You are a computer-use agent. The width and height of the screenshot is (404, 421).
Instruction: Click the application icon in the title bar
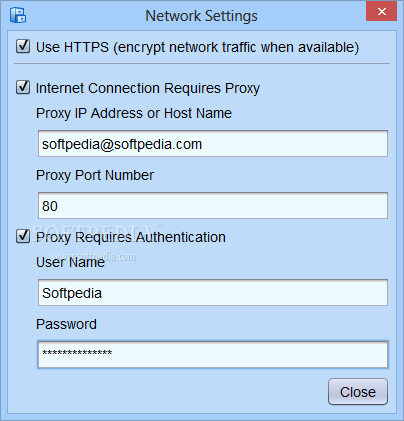[x=18, y=15]
